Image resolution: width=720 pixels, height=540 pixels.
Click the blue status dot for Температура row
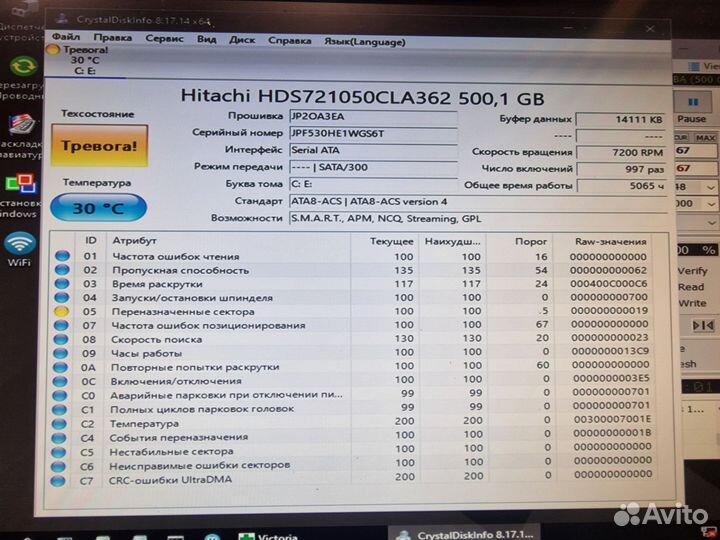pyautogui.click(x=59, y=423)
